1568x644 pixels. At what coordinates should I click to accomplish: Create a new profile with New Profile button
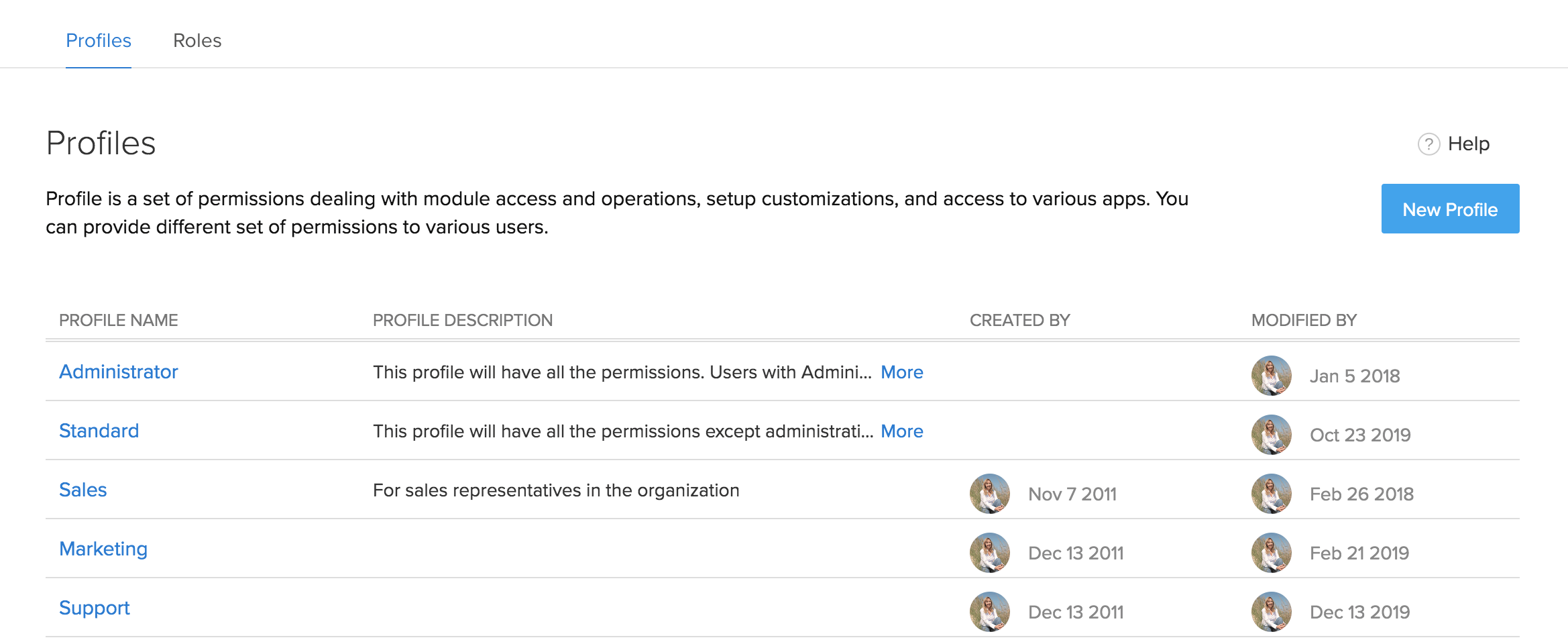(x=1450, y=209)
